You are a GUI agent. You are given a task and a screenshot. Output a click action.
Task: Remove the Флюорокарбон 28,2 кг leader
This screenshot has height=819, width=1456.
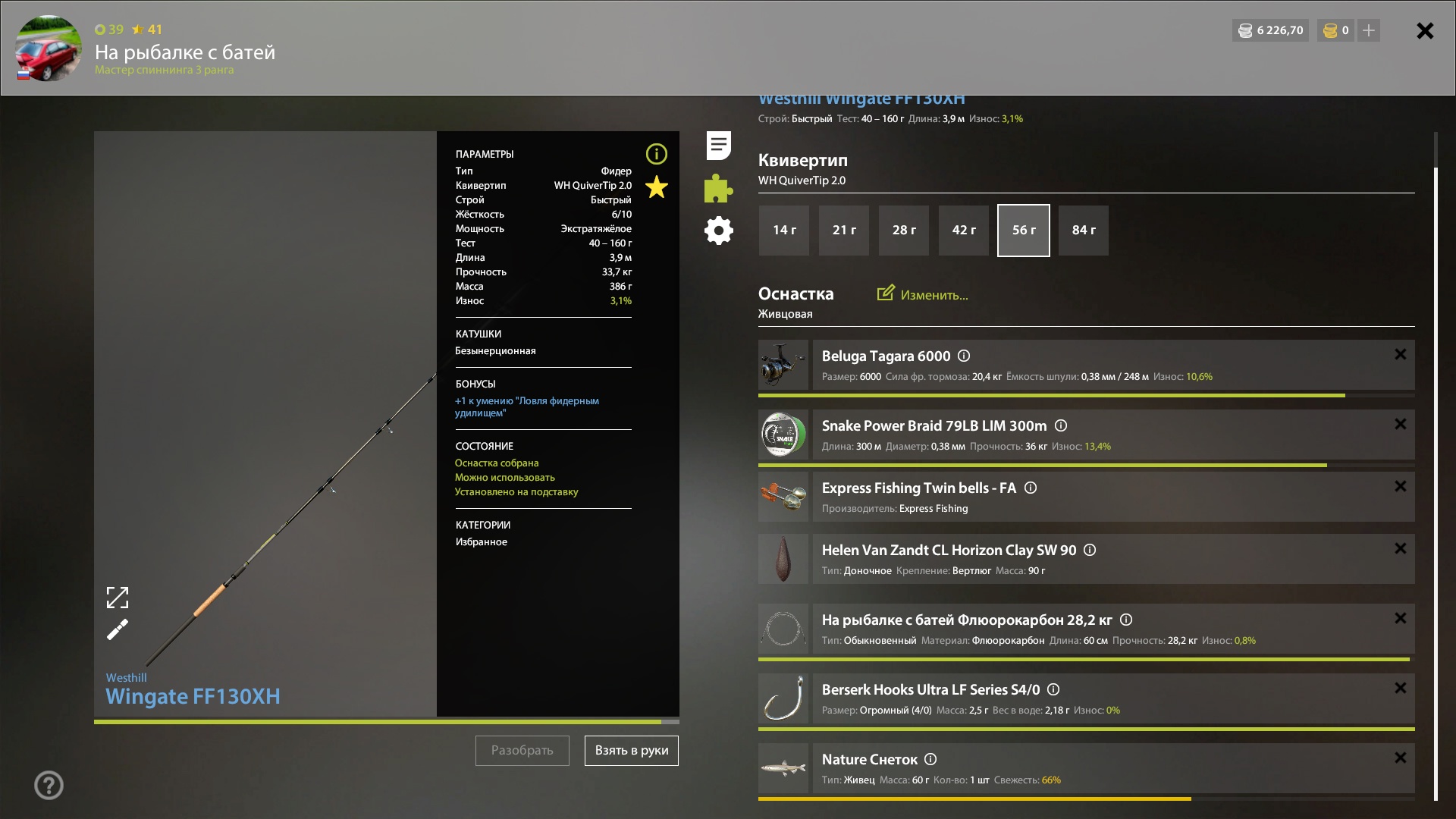(x=1401, y=618)
